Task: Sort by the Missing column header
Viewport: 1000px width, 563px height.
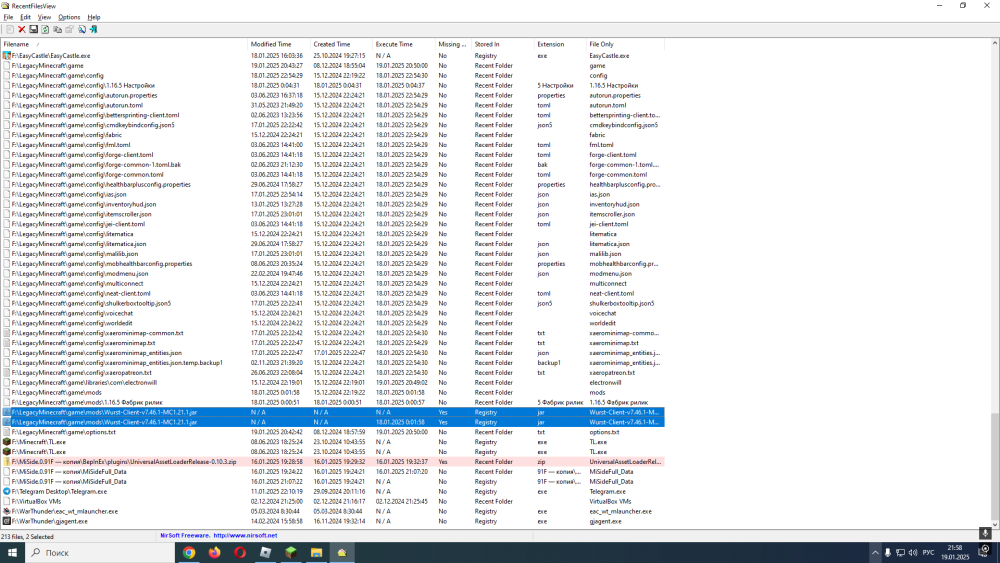Action: [453, 44]
